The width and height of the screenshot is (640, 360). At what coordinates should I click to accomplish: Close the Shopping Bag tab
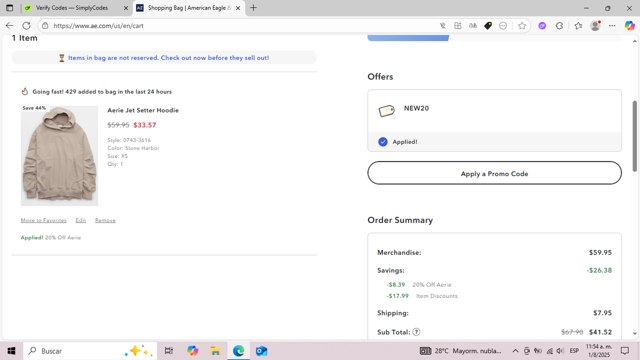click(238, 8)
